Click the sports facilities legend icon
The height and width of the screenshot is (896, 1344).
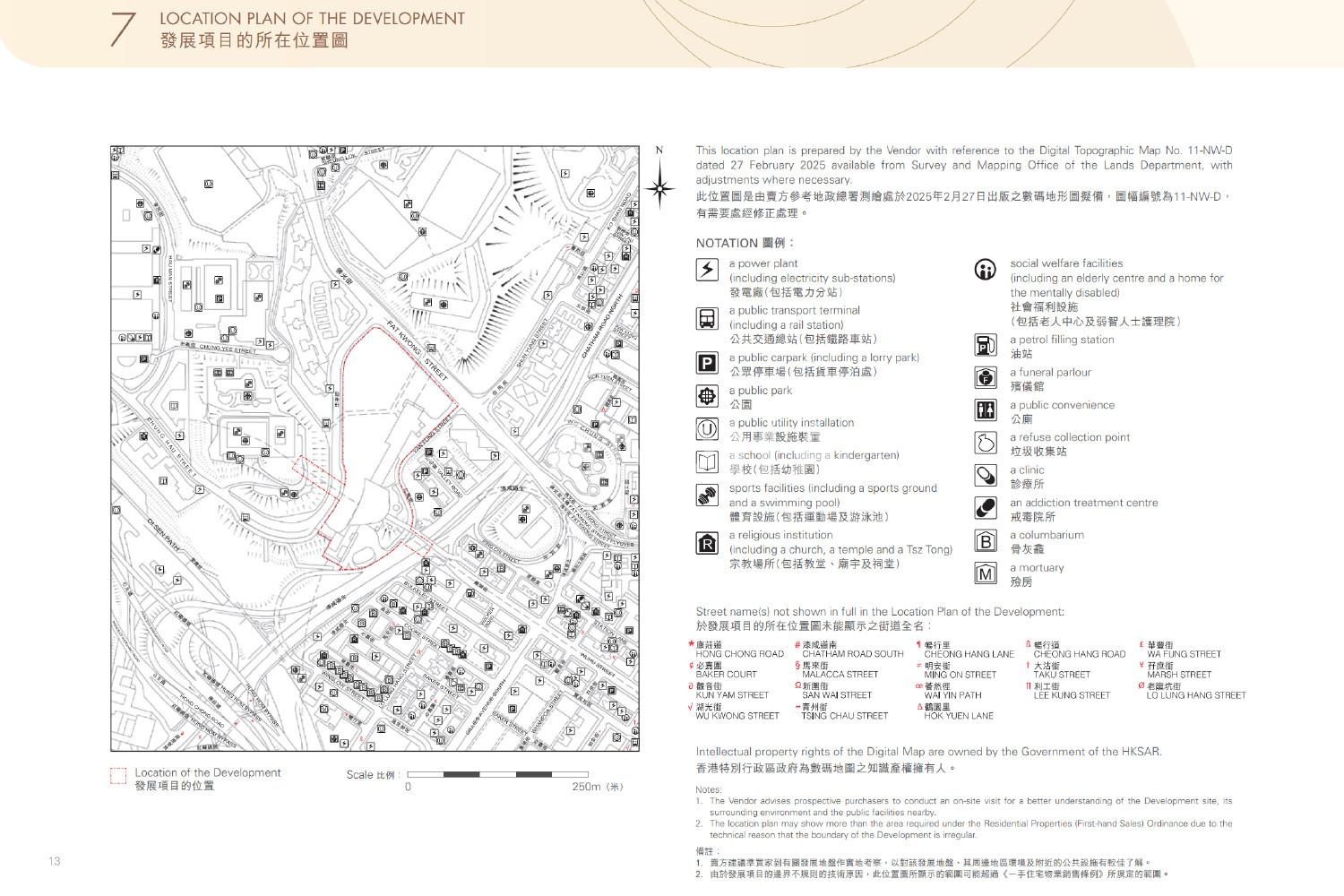tap(707, 495)
